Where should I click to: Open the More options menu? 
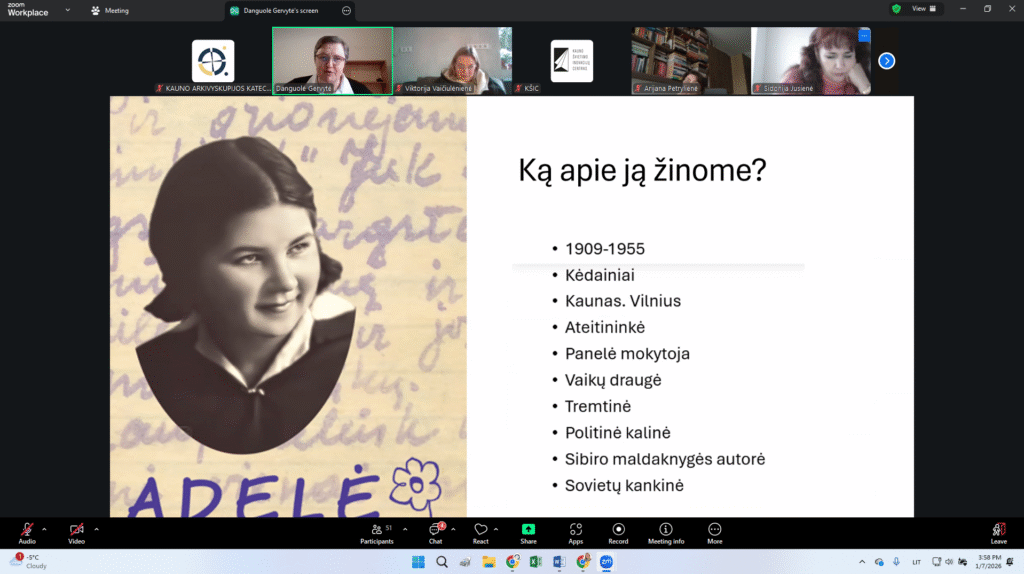pyautogui.click(x=714, y=531)
